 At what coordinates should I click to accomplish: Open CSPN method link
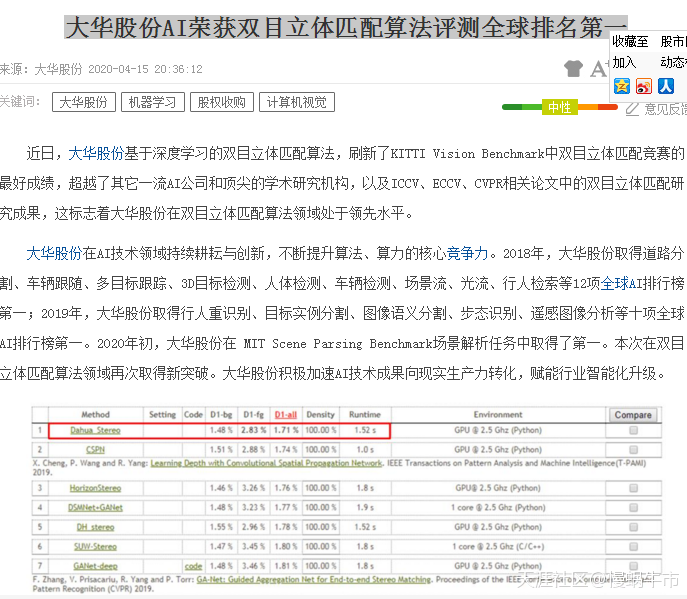tap(95, 450)
